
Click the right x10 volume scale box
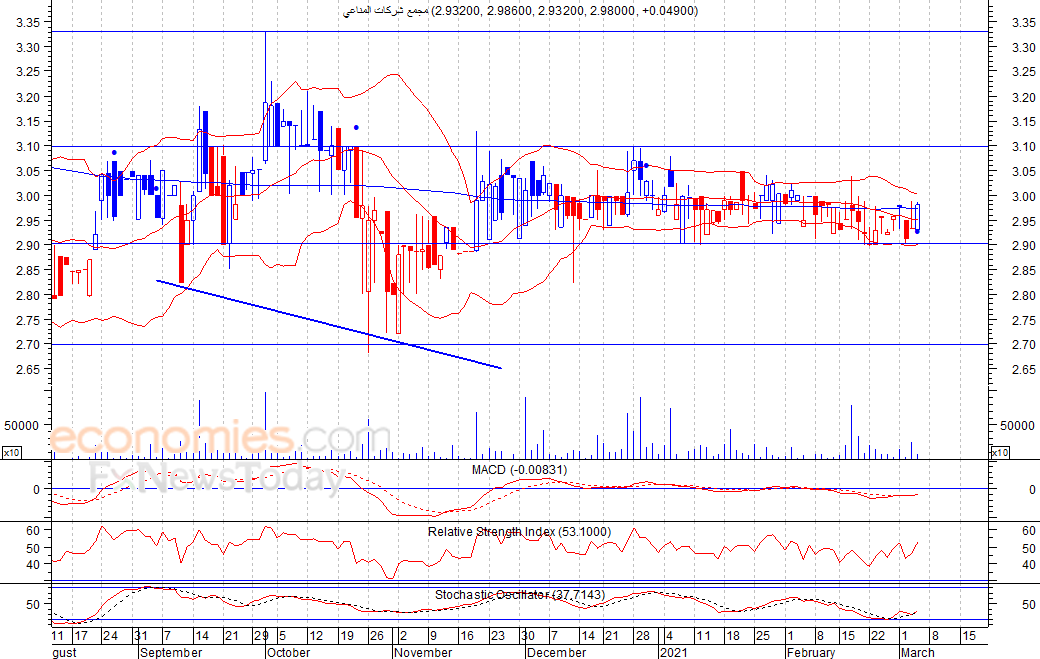pos(997,453)
